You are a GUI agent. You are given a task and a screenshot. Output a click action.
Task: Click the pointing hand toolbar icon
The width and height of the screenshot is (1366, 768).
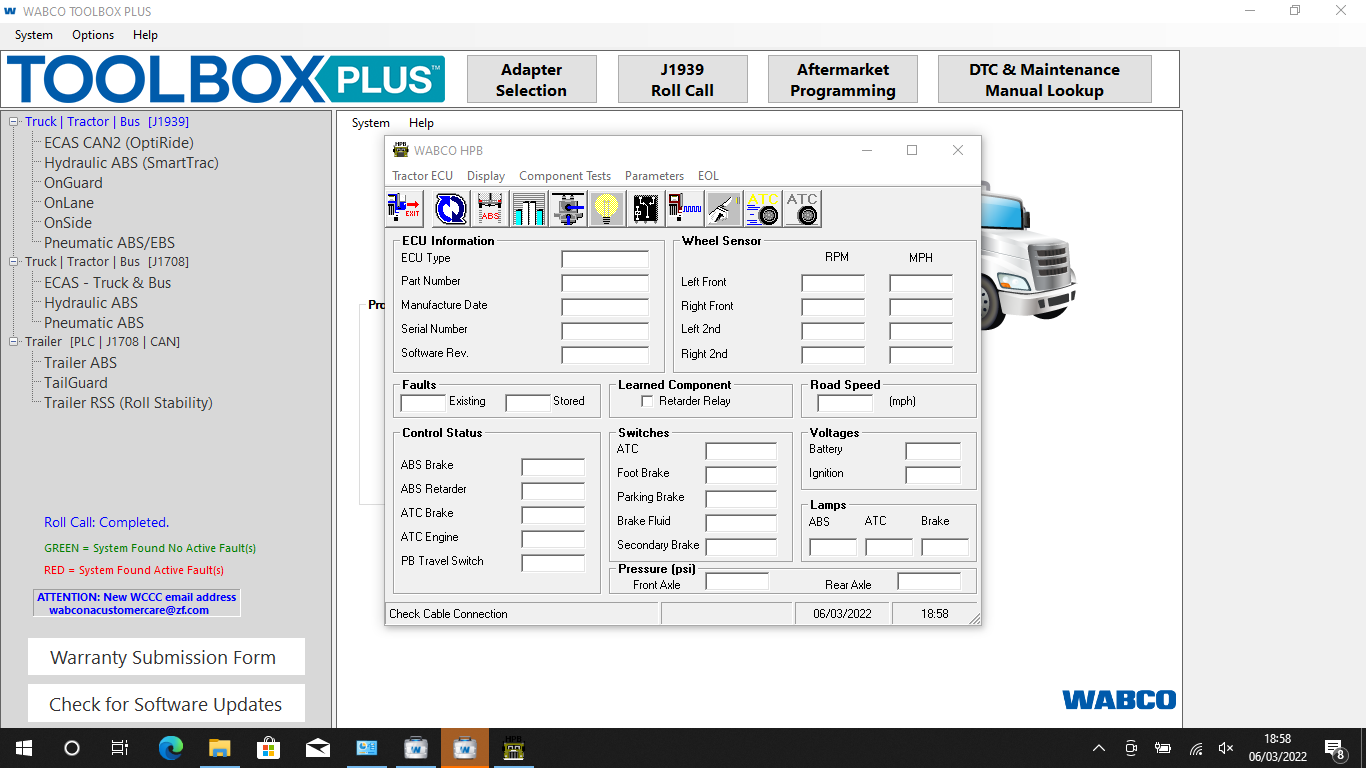point(724,209)
